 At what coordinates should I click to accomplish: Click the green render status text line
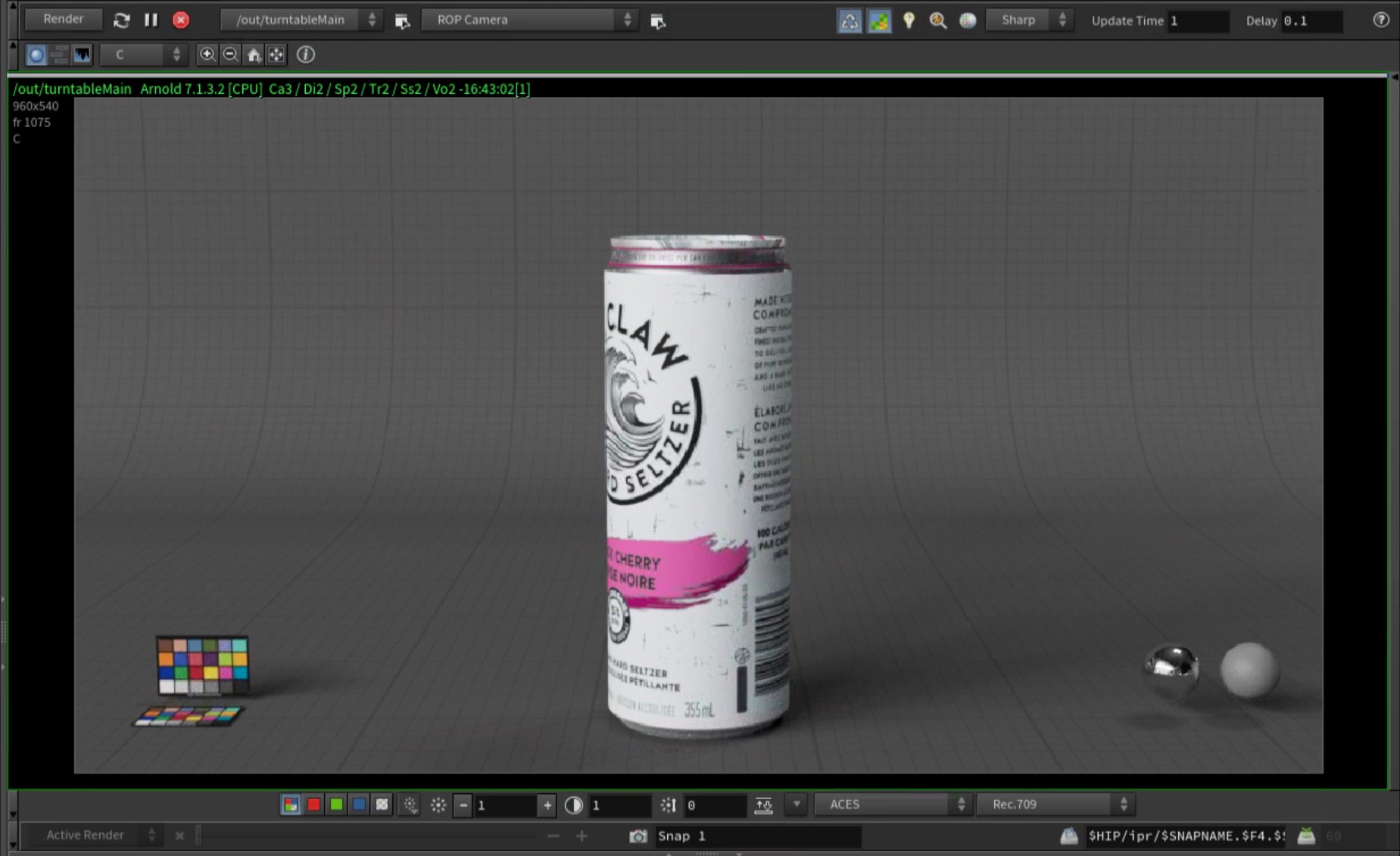click(271, 89)
